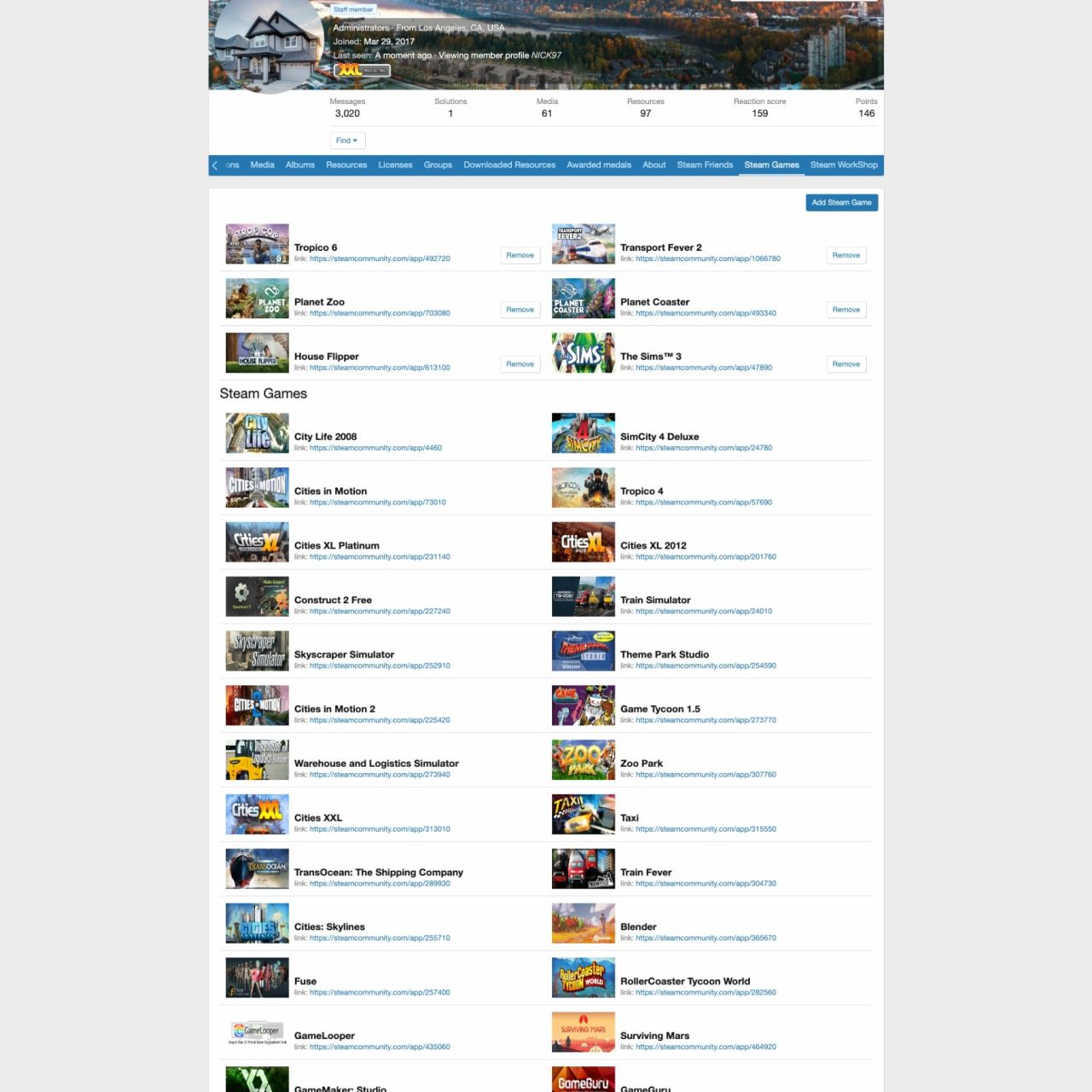Click the Tropico 6 game thumbnail

click(257, 244)
